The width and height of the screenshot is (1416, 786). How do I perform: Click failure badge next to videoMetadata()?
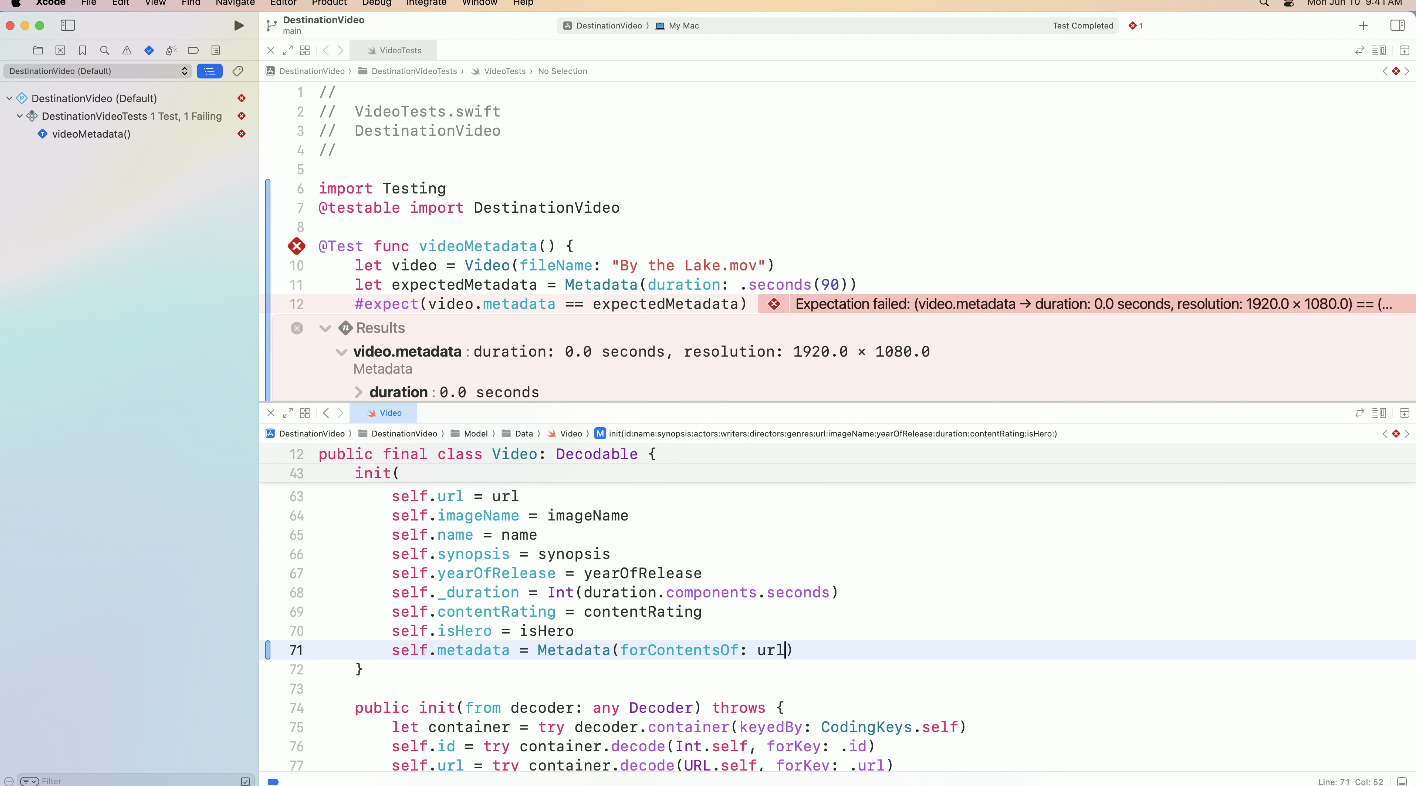coord(241,134)
